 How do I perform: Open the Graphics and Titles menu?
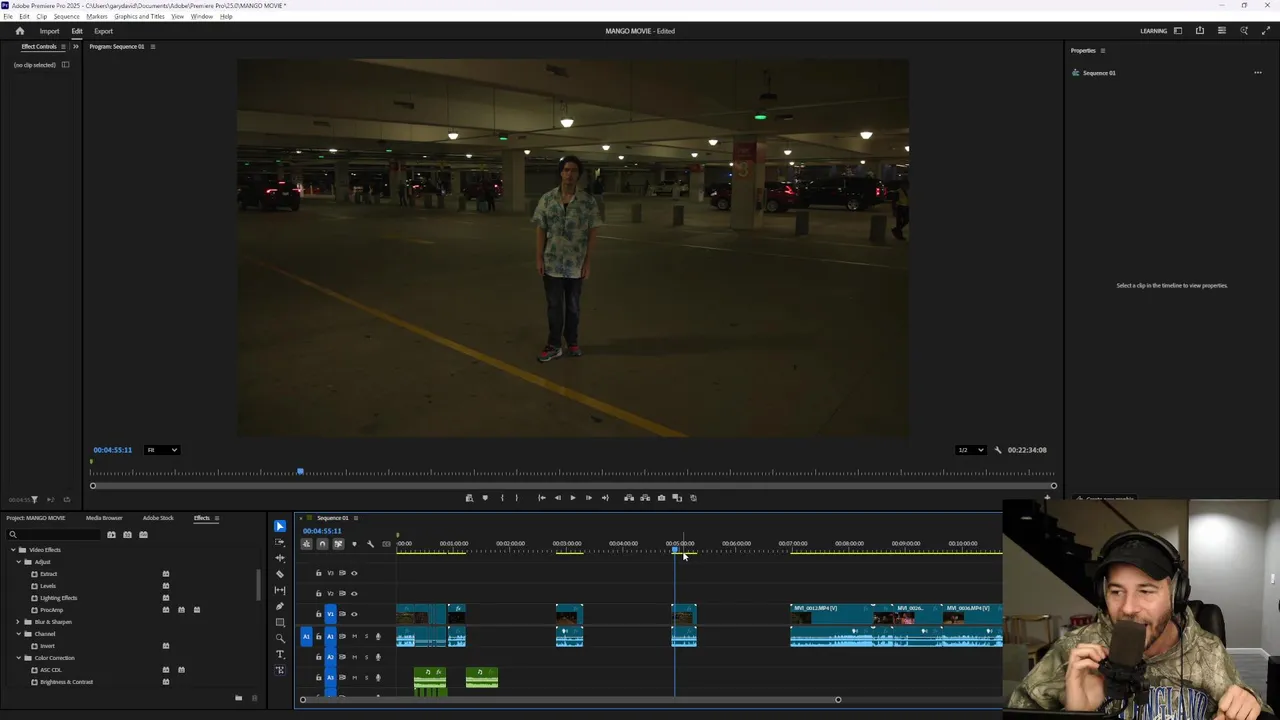(x=139, y=17)
